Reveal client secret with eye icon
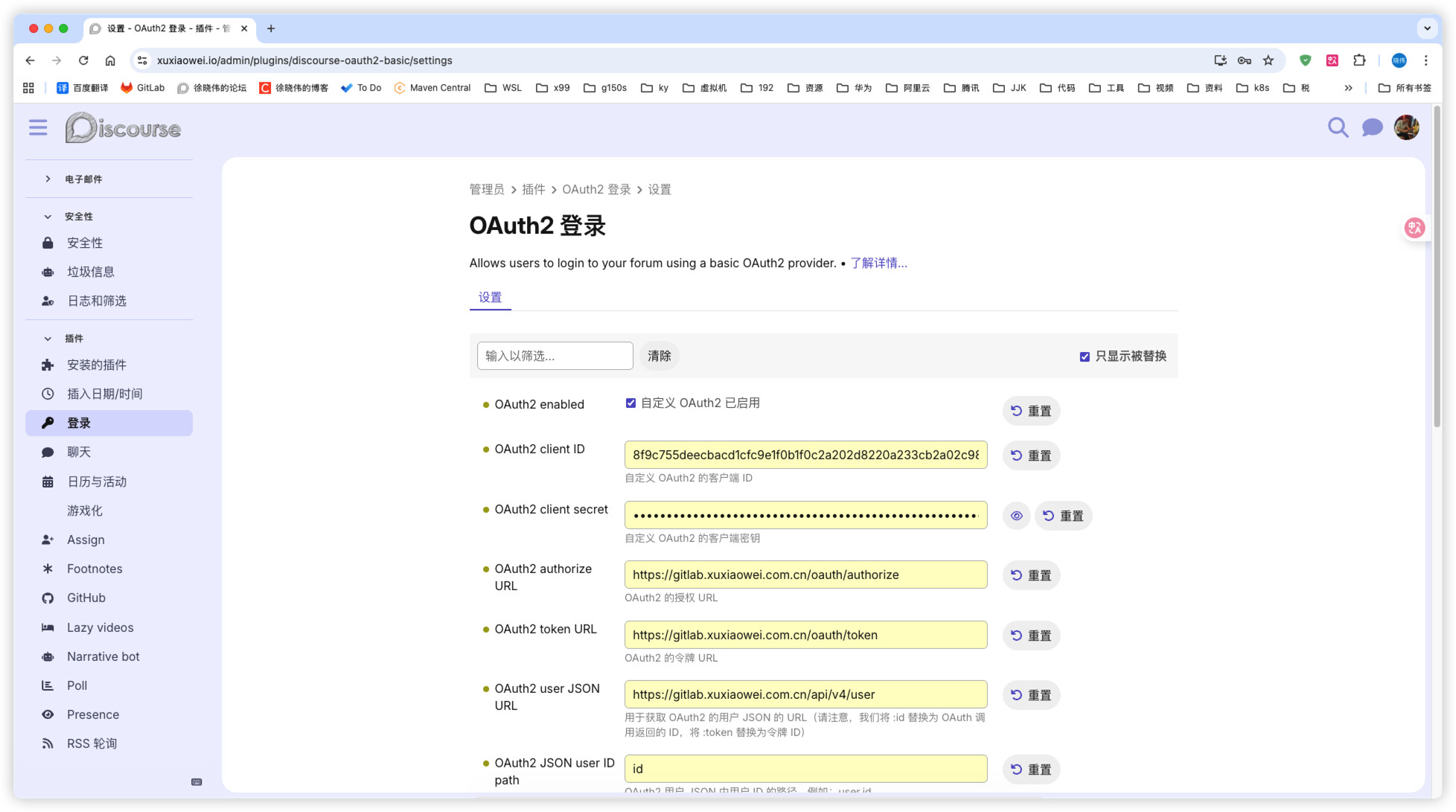 (x=1016, y=516)
